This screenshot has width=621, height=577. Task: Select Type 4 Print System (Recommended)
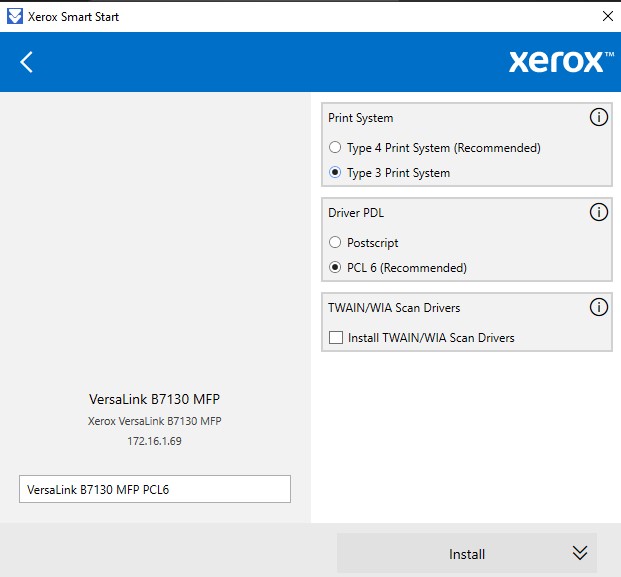point(335,147)
